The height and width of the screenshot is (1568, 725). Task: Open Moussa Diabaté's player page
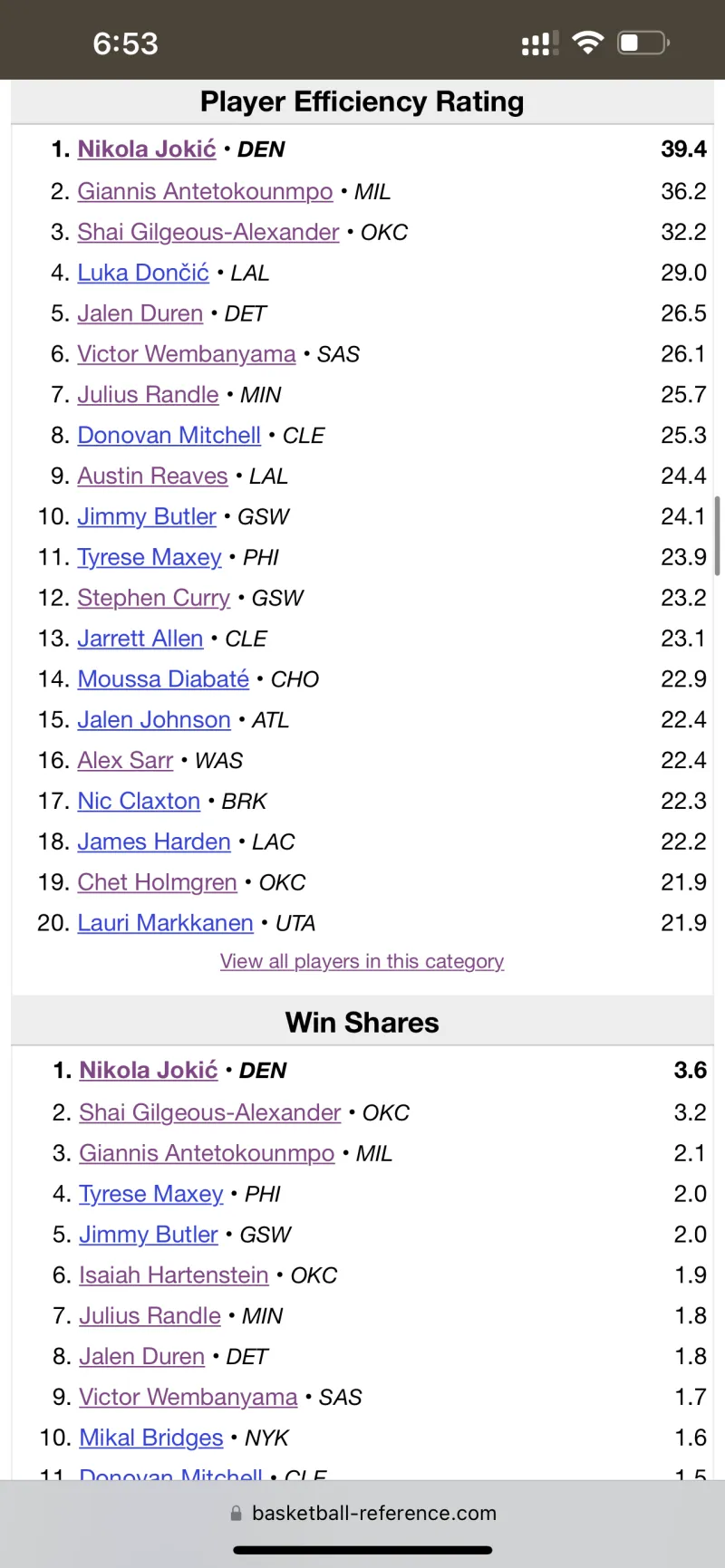pos(163,679)
